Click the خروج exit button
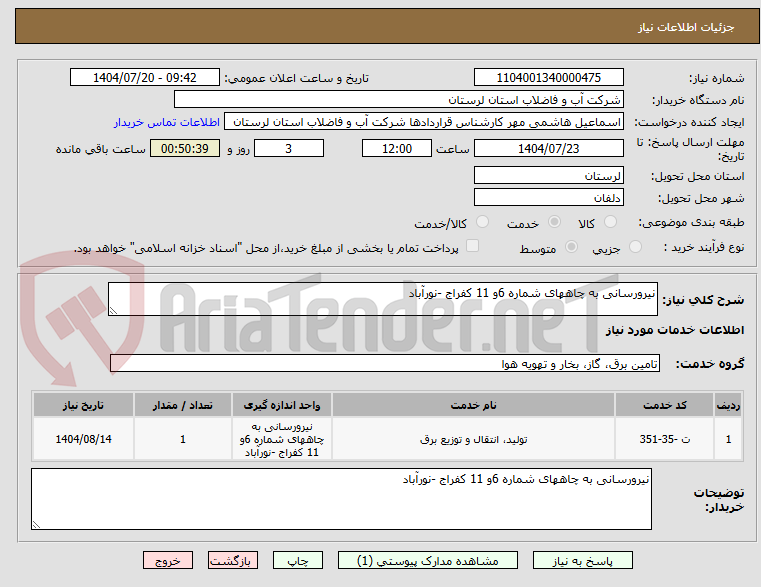The width and height of the screenshot is (761, 587). click(x=167, y=560)
